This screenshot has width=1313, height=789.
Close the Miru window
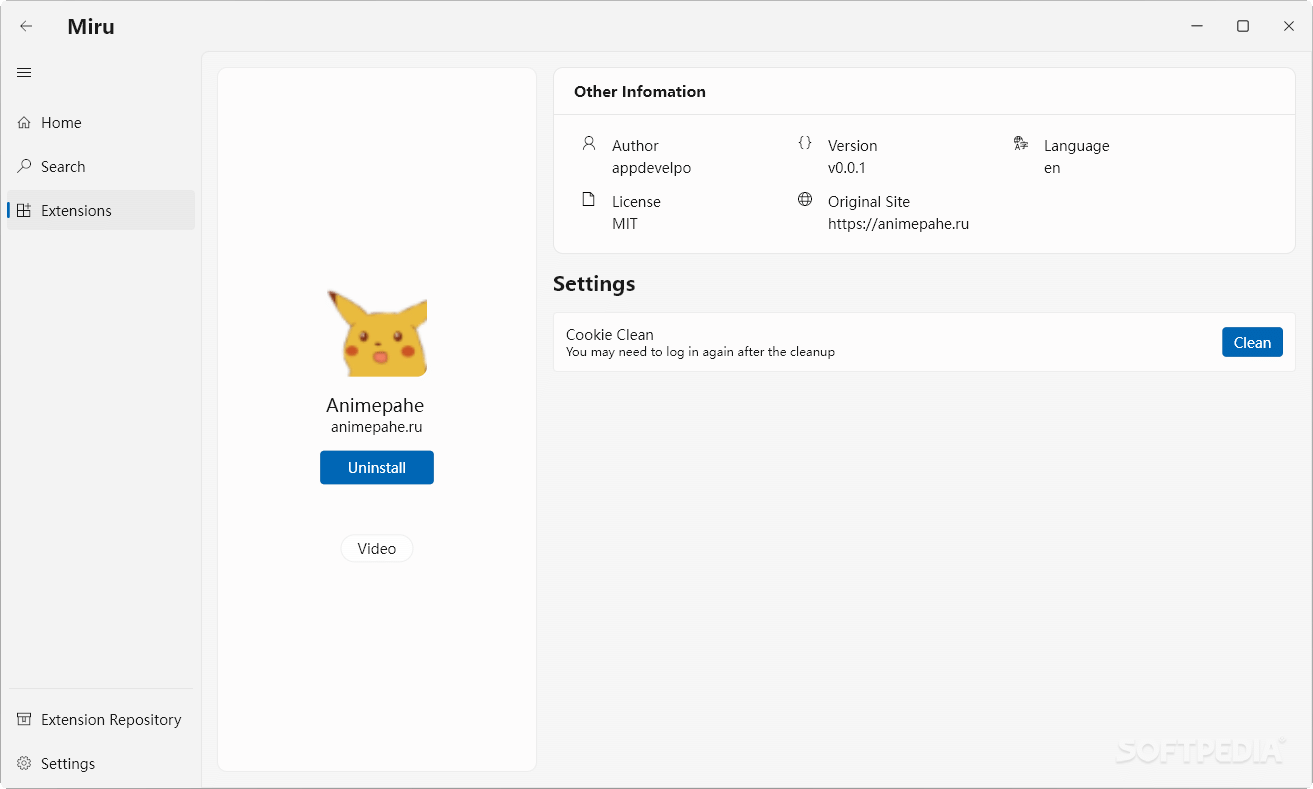pos(1289,26)
